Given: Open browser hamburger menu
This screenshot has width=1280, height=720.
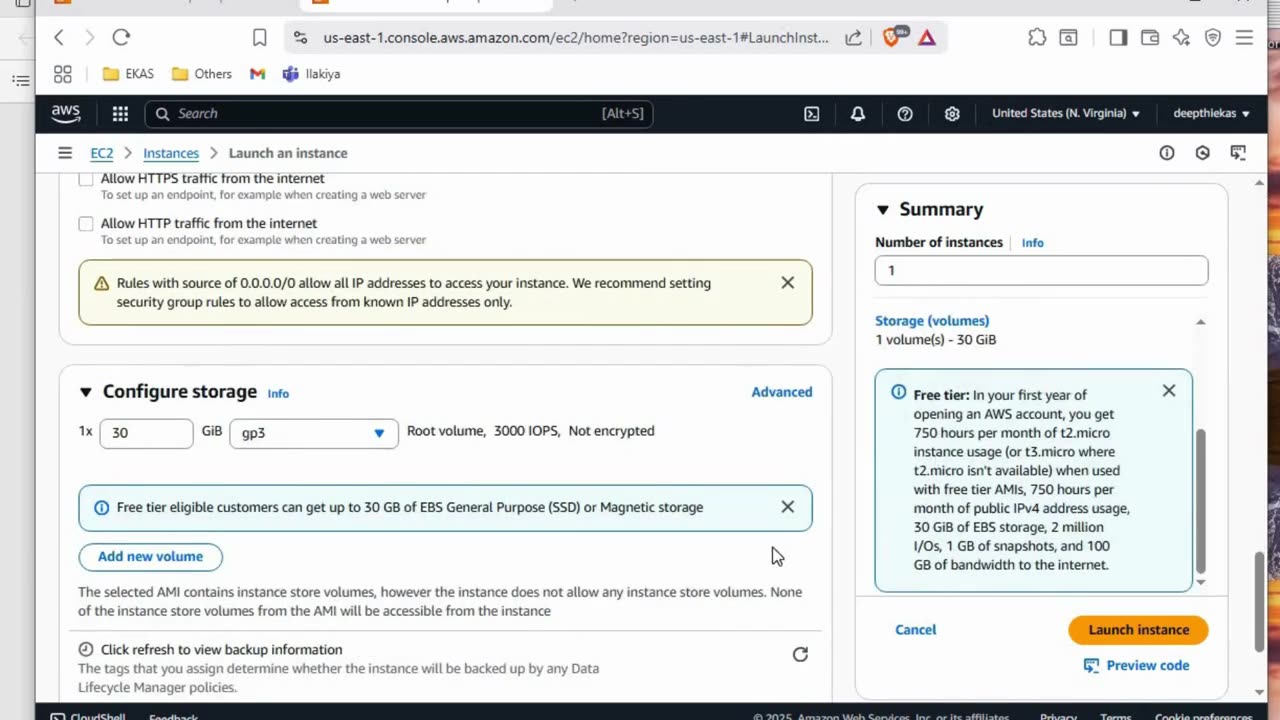Looking at the screenshot, I should click(x=1244, y=38).
